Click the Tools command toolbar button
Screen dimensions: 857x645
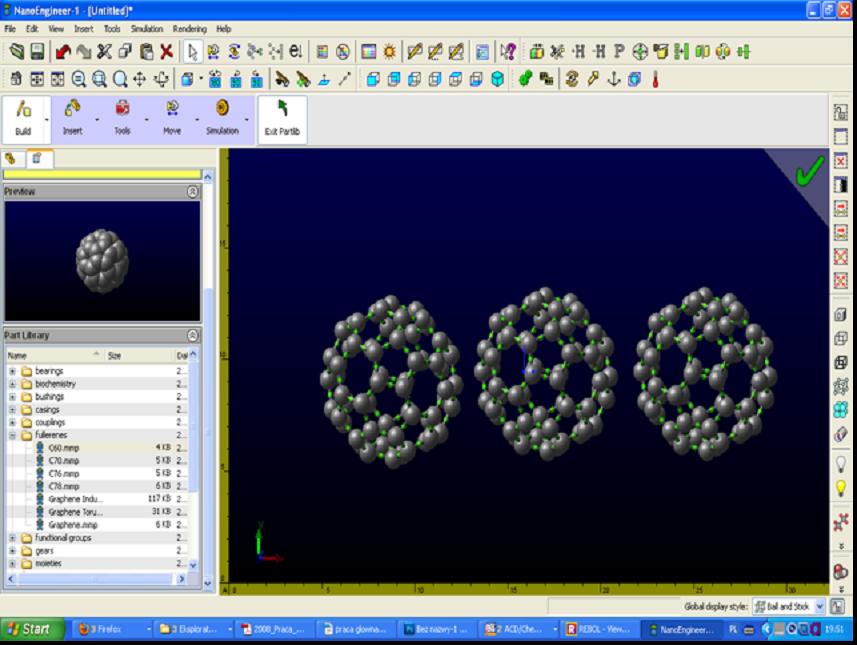coord(122,119)
